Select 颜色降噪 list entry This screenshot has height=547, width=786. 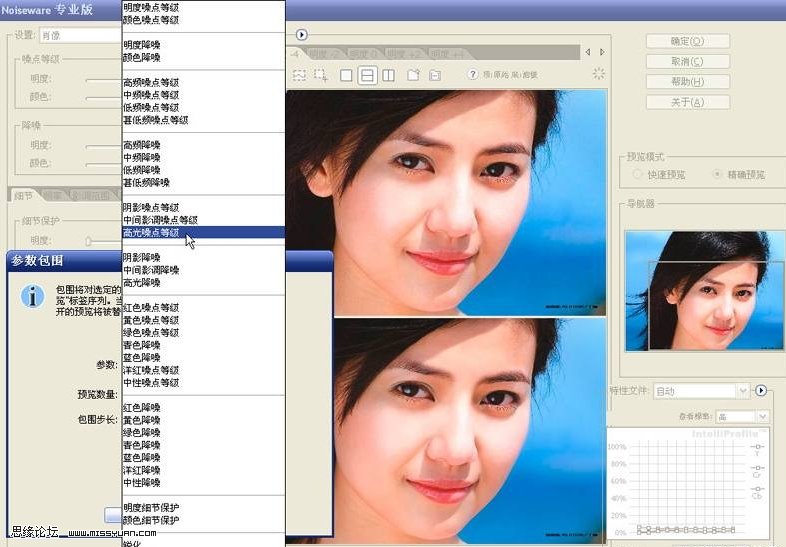coord(204,57)
